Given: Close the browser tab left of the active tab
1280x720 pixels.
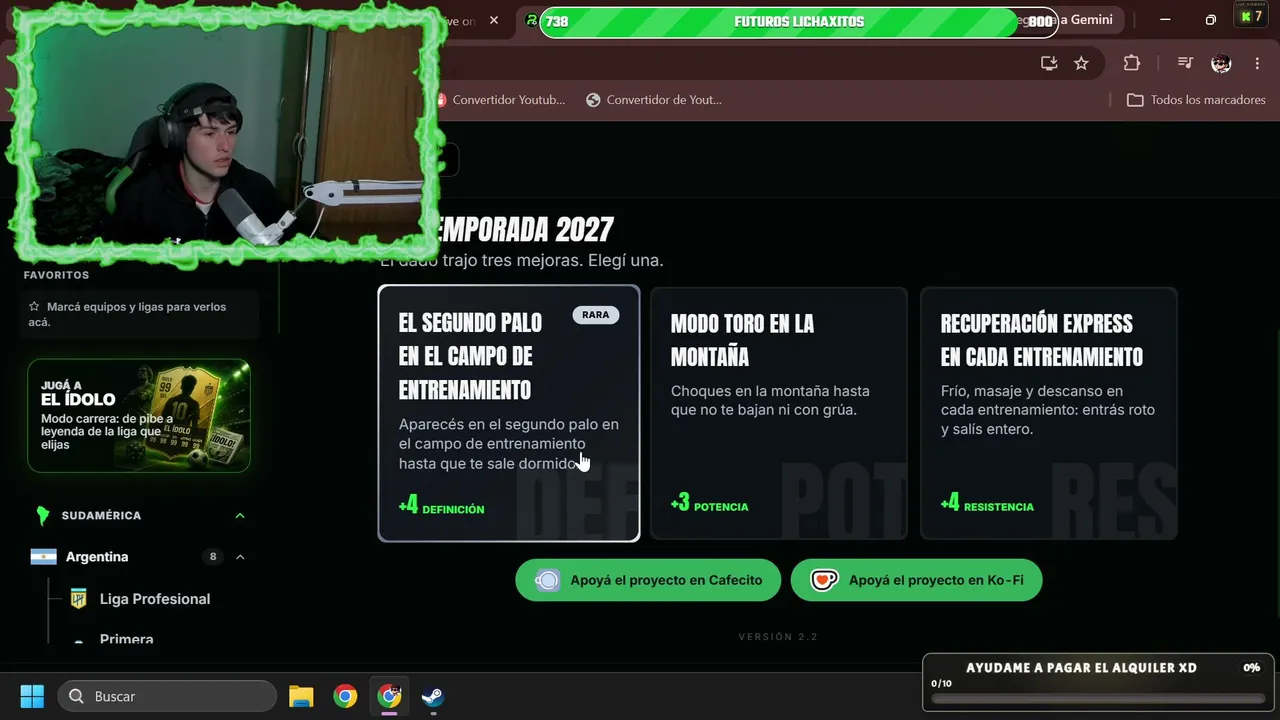Looking at the screenshot, I should point(494,21).
